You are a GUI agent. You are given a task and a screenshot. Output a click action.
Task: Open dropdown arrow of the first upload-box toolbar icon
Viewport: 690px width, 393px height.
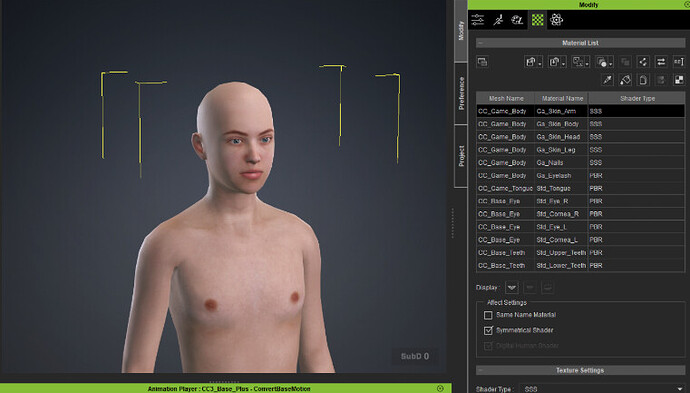click(x=540, y=64)
